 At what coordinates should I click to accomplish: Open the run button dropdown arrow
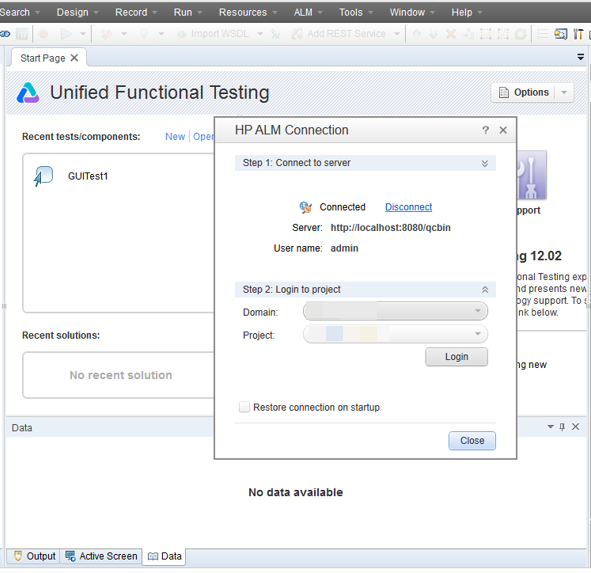tap(83, 34)
